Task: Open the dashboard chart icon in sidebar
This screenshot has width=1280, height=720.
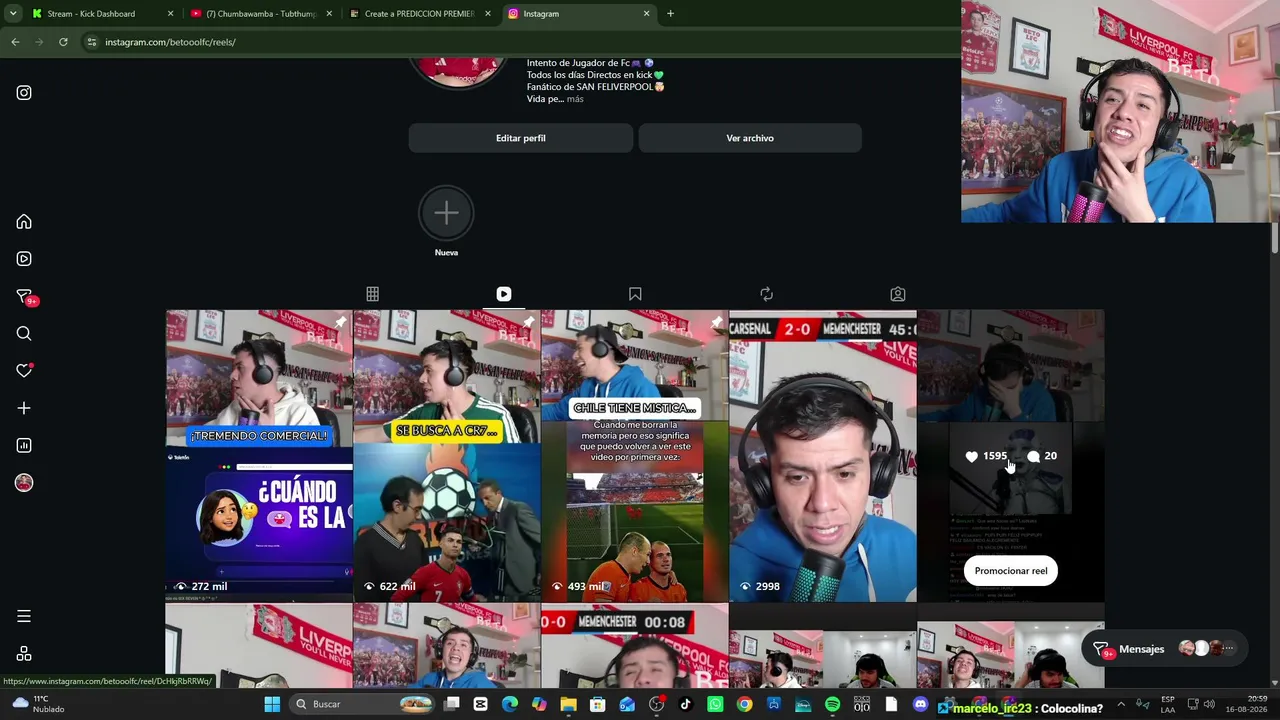Action: 24,446
